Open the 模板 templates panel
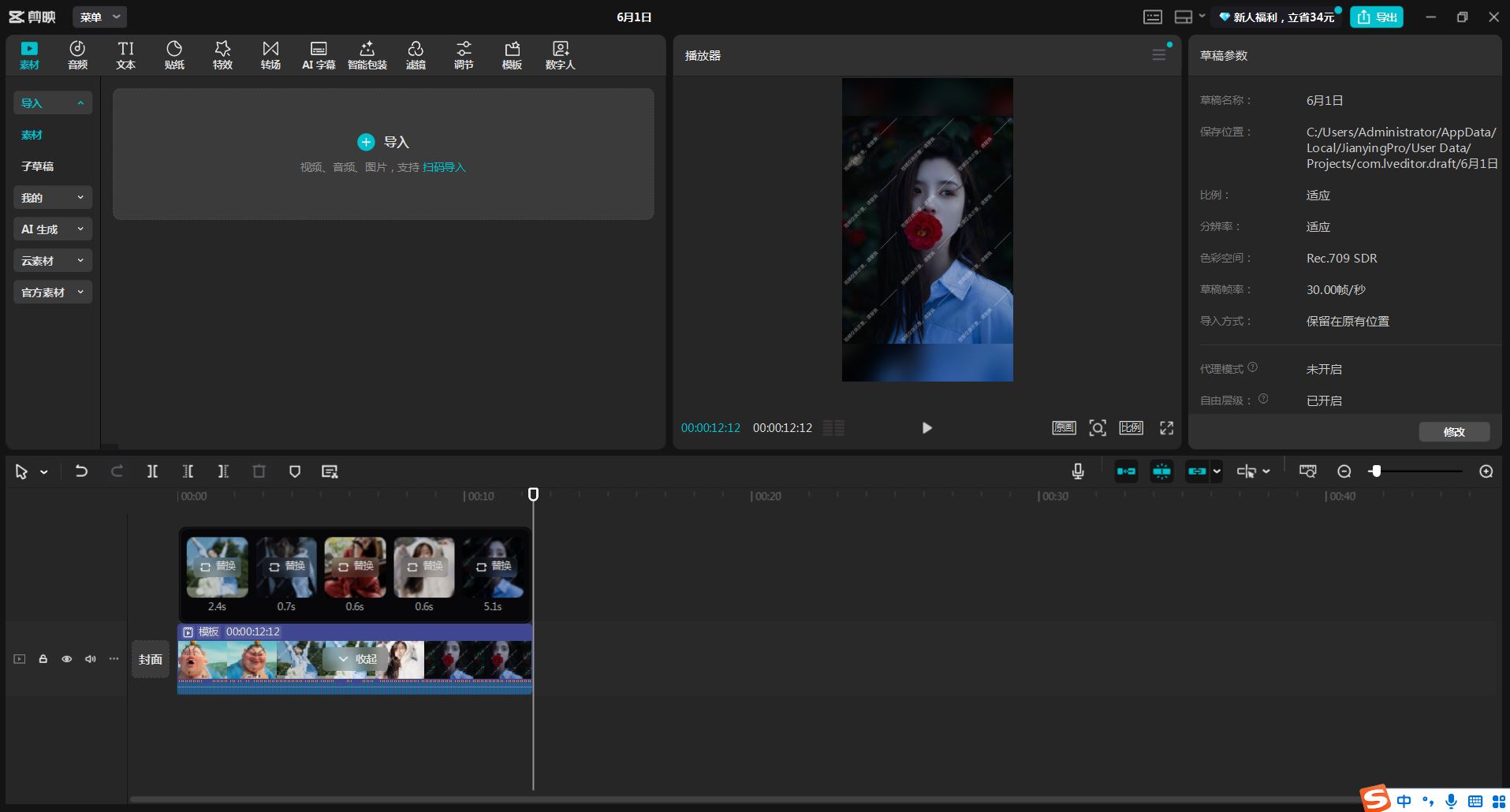Image resolution: width=1510 pixels, height=812 pixels. click(x=512, y=55)
